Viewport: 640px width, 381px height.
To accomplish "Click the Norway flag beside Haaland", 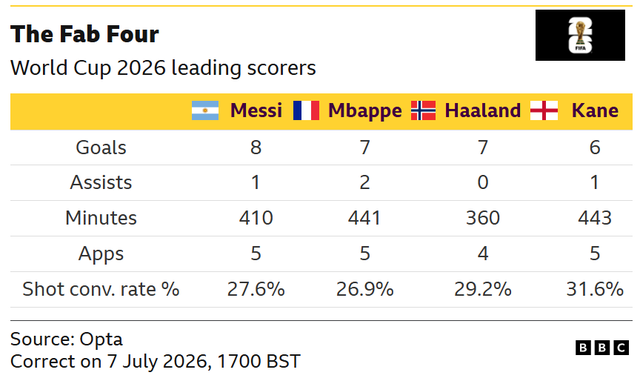I will [x=423, y=111].
